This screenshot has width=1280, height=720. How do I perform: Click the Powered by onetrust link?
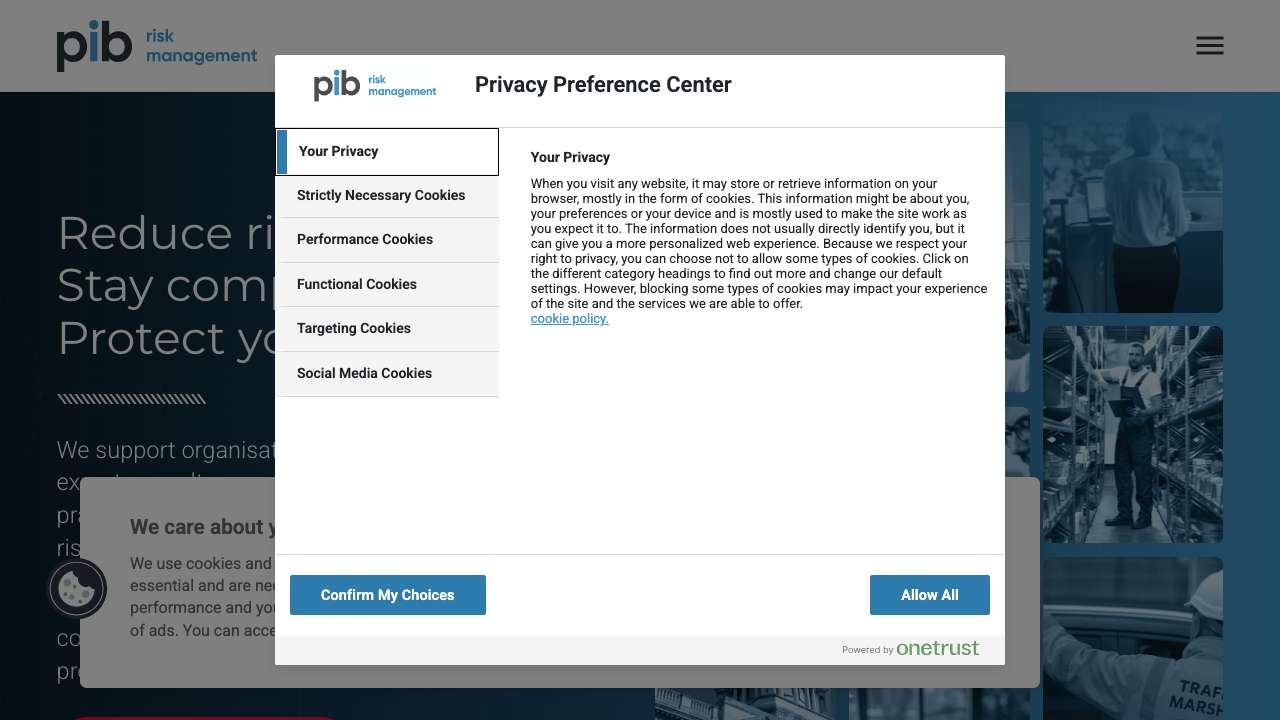(x=910, y=648)
